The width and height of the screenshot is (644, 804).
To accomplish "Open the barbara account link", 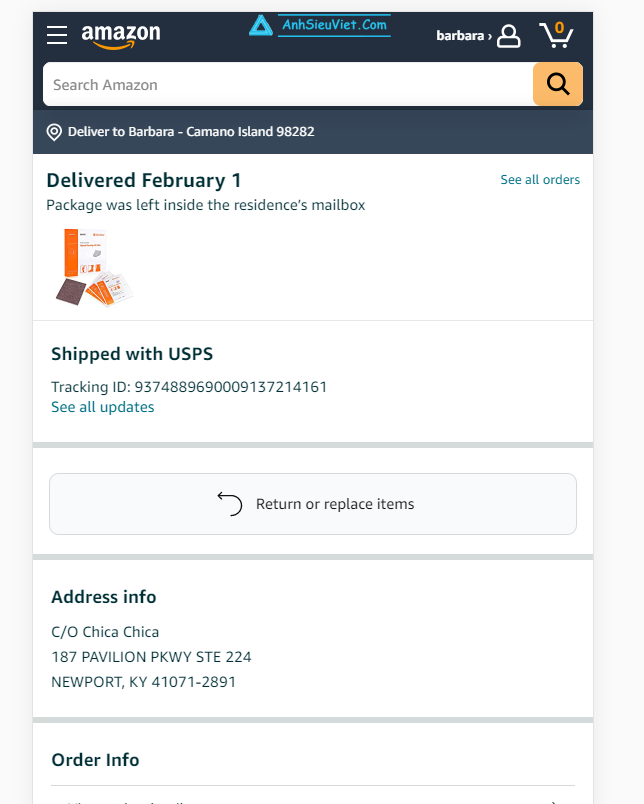I will (464, 36).
